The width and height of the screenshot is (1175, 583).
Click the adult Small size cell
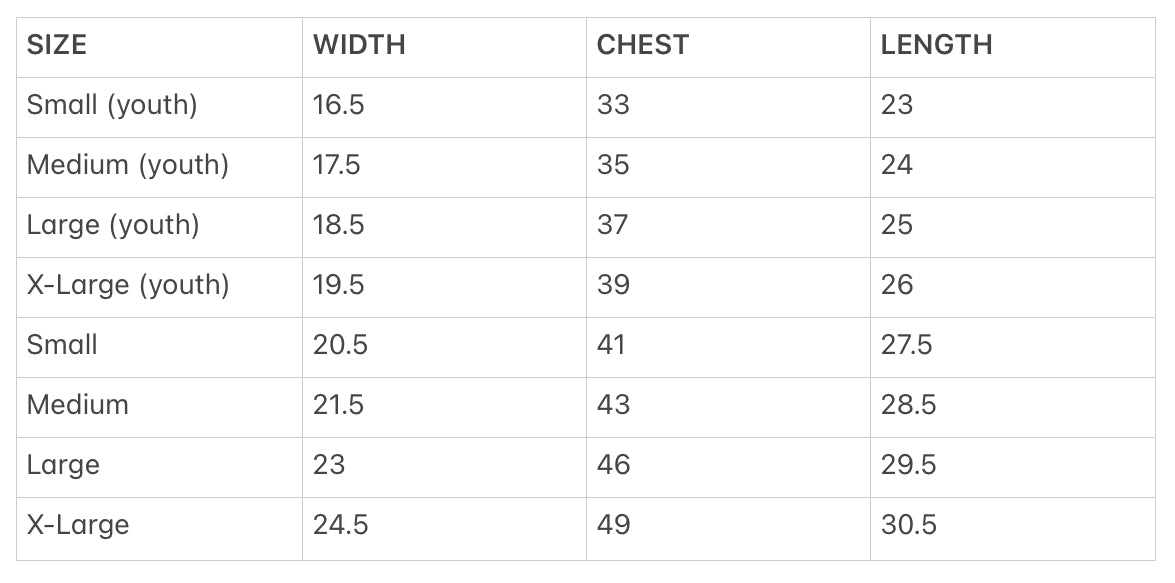pyautogui.click(x=62, y=345)
